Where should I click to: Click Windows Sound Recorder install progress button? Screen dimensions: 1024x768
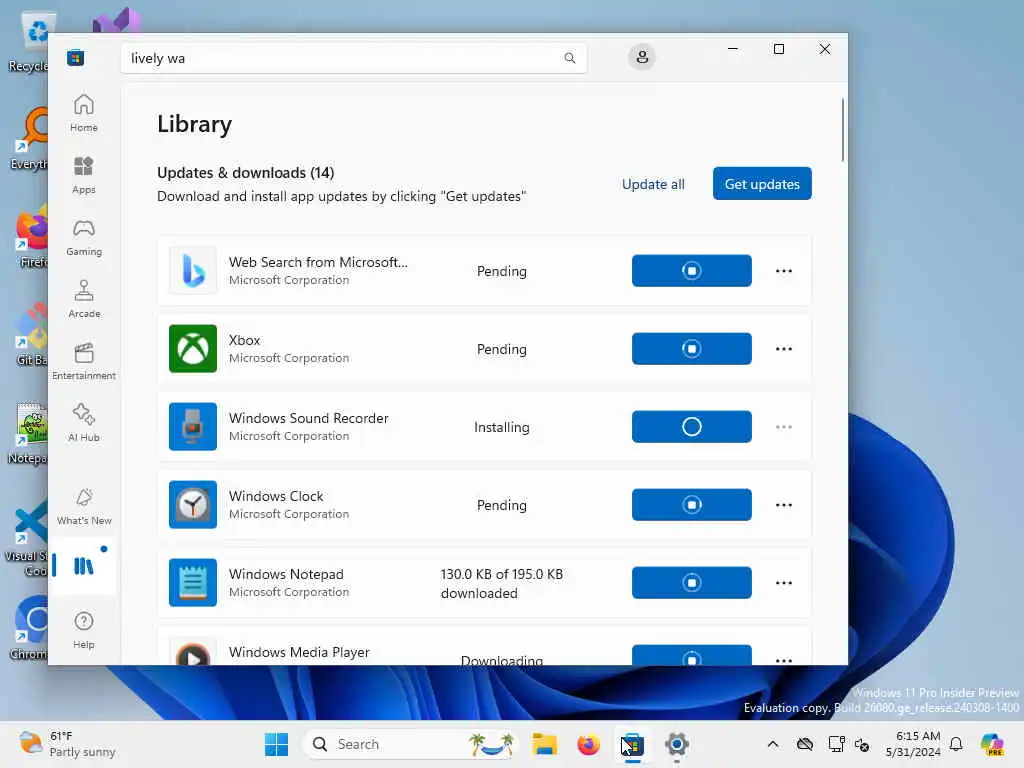[x=692, y=426]
